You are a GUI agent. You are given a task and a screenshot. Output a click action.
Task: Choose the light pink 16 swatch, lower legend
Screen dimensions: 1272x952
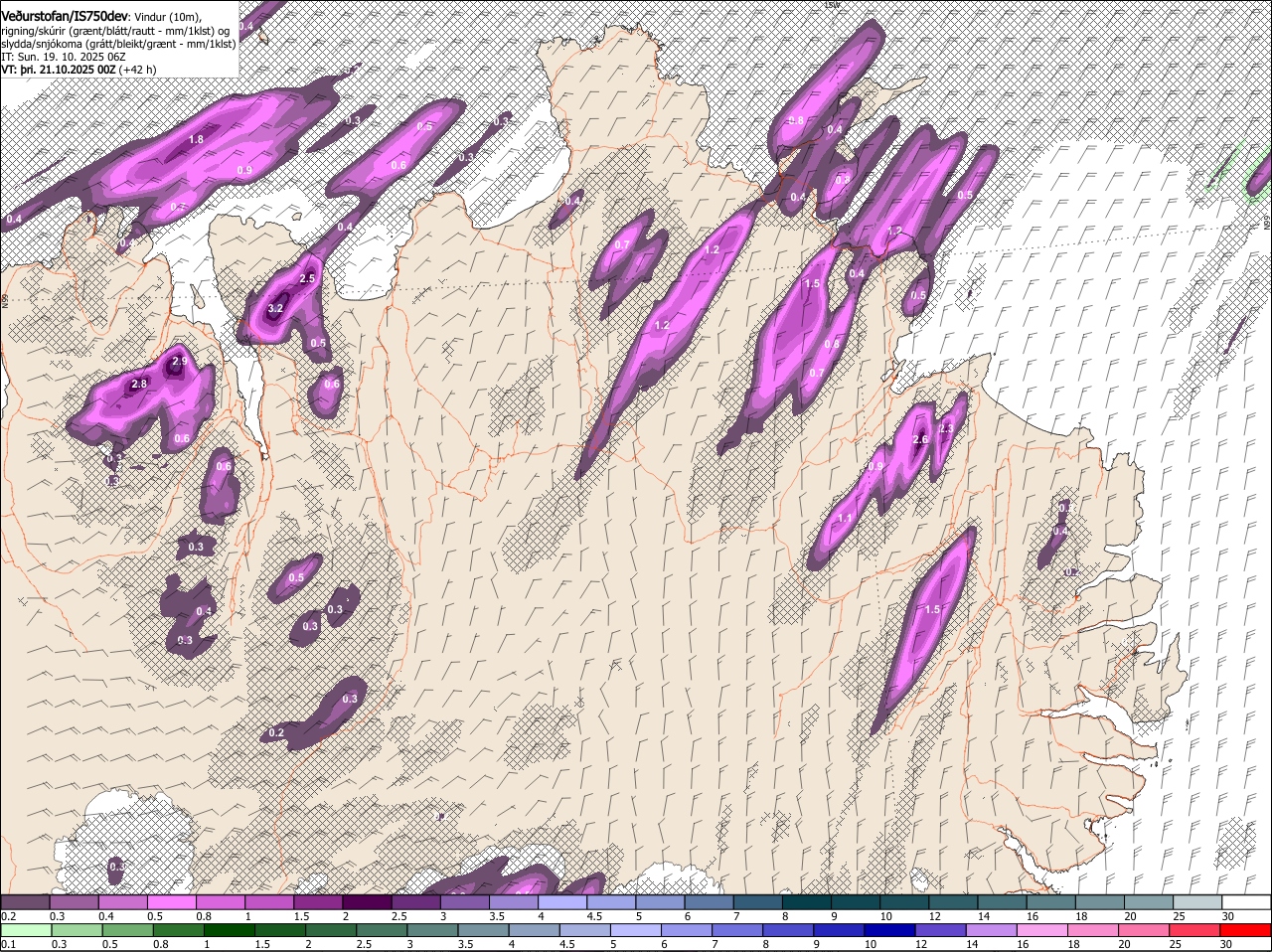(x=1042, y=931)
